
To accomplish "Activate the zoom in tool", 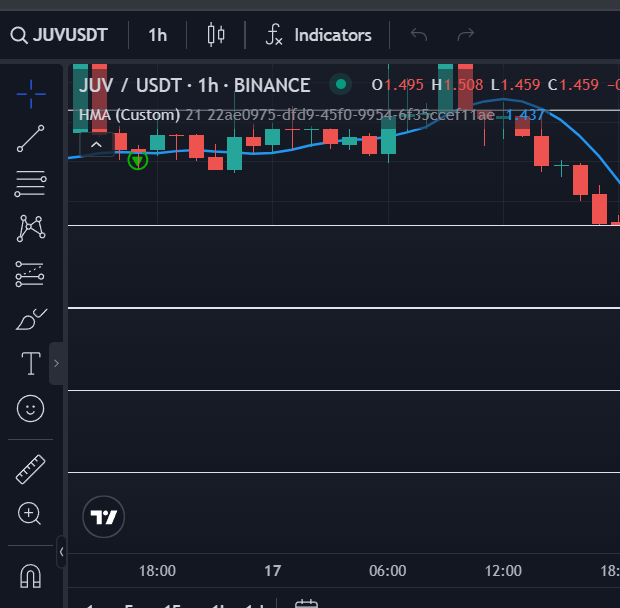I will point(30,514).
